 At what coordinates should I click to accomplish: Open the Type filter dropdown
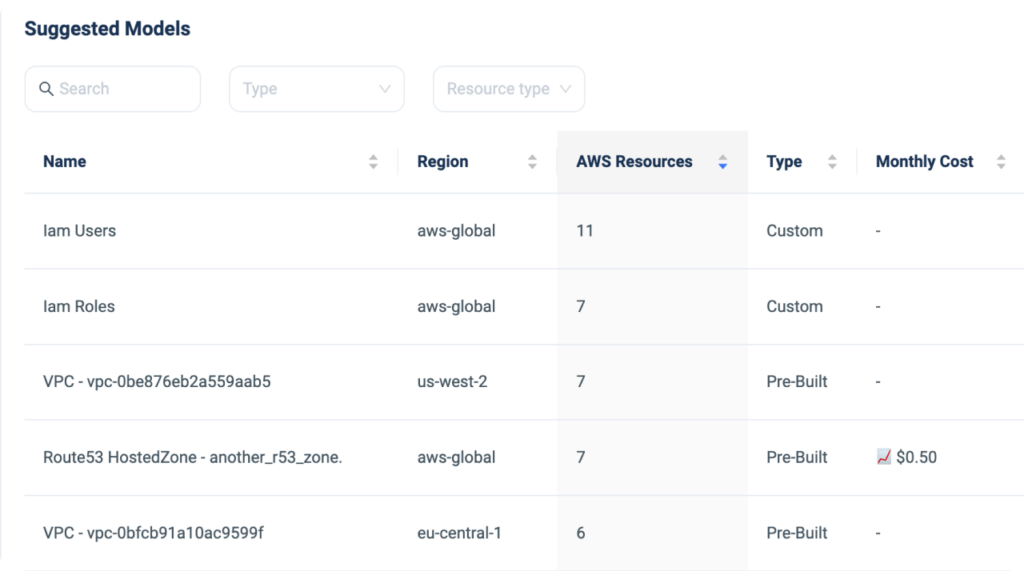[x=317, y=89]
